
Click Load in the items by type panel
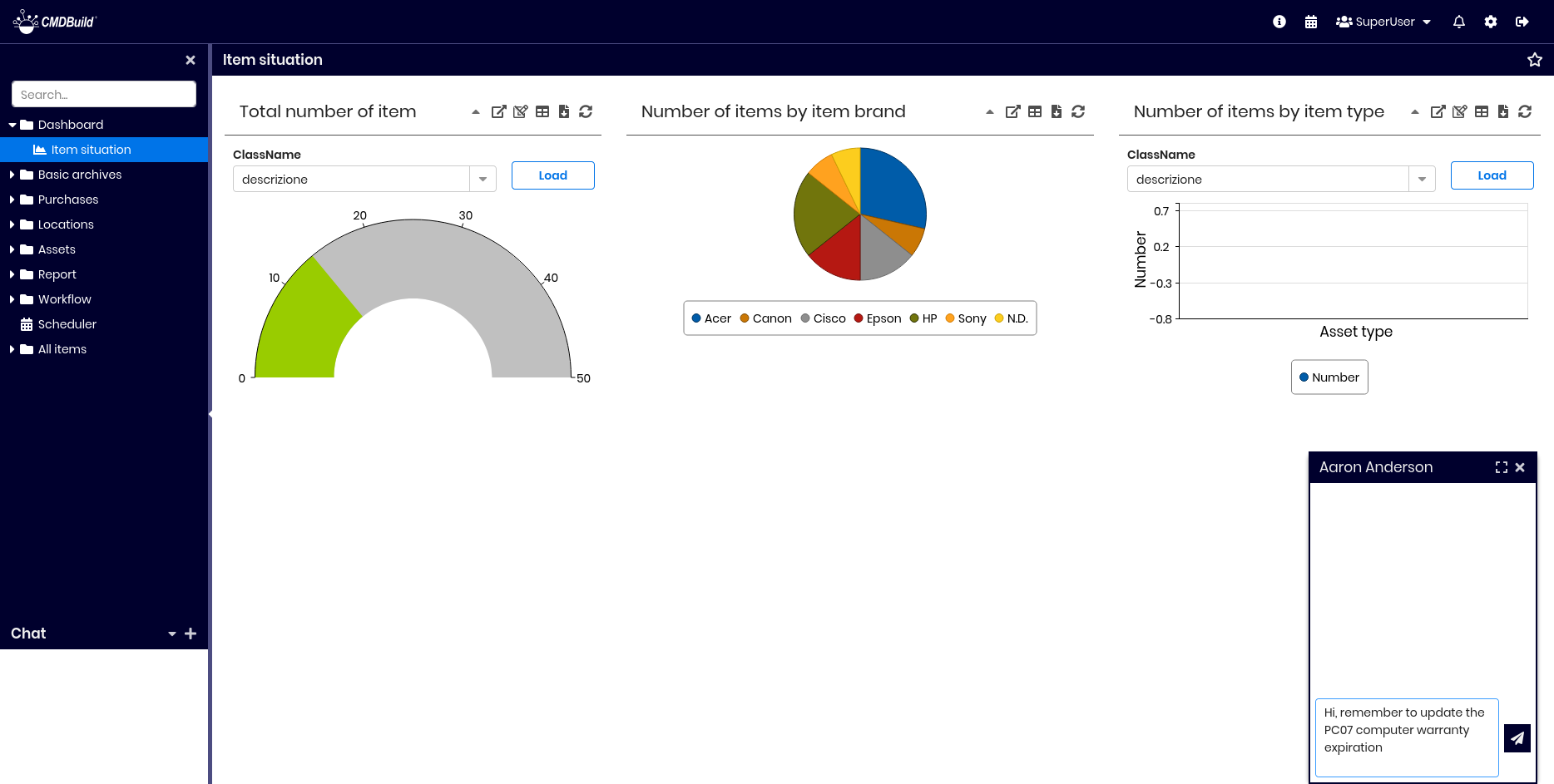click(x=1491, y=175)
